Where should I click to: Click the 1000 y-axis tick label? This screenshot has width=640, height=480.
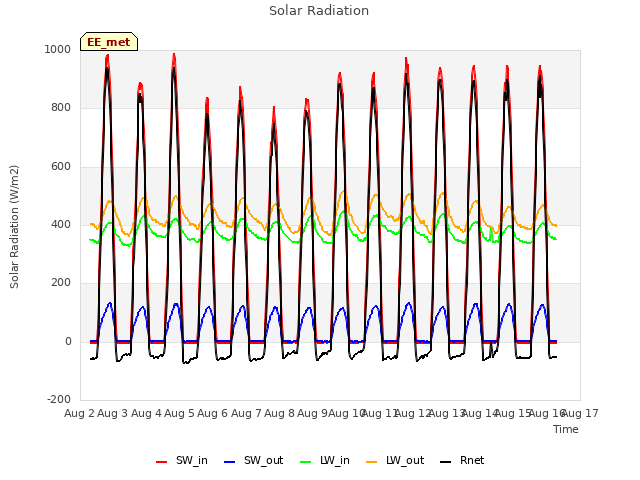[58, 49]
